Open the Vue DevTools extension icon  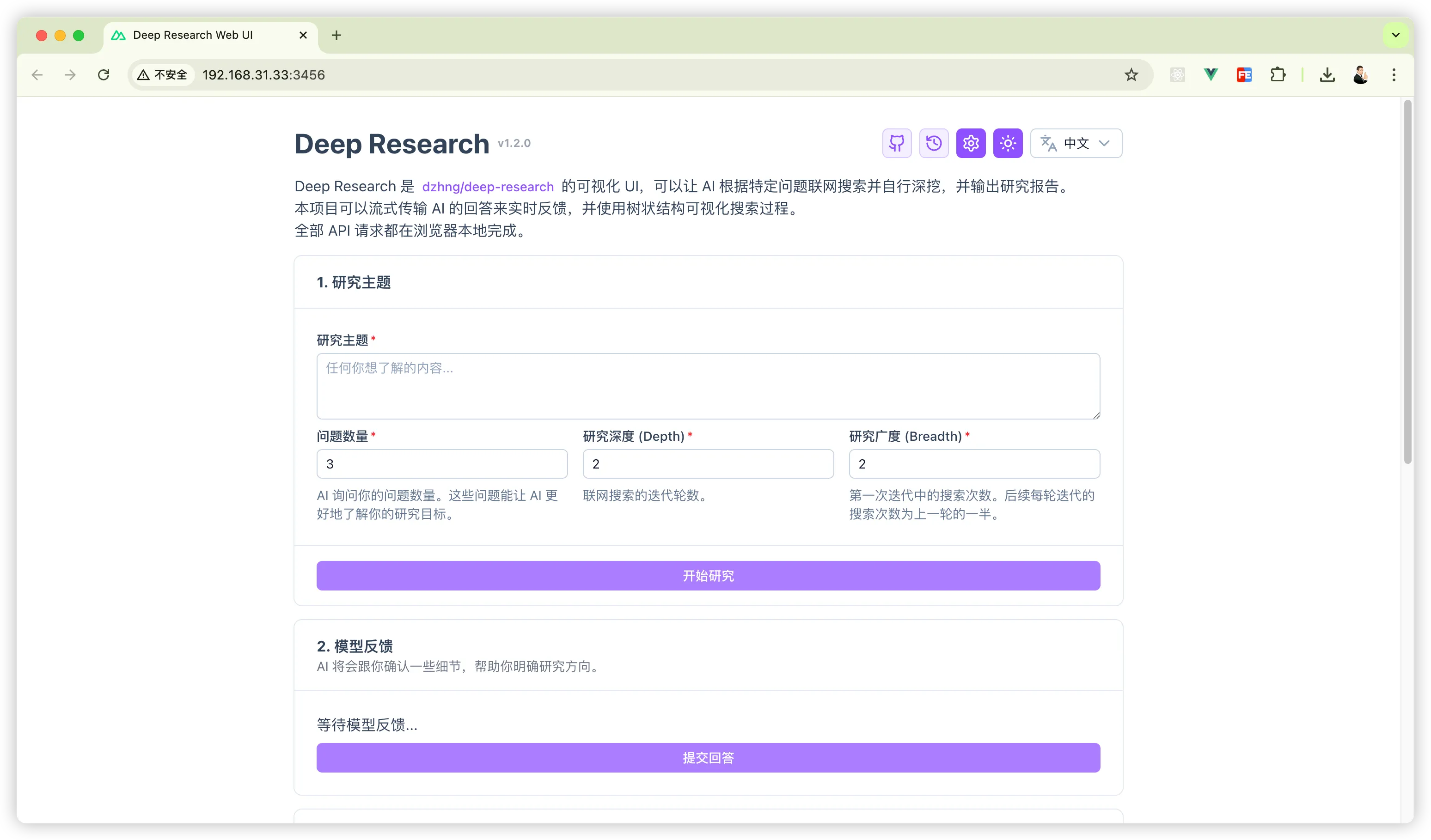[1211, 75]
